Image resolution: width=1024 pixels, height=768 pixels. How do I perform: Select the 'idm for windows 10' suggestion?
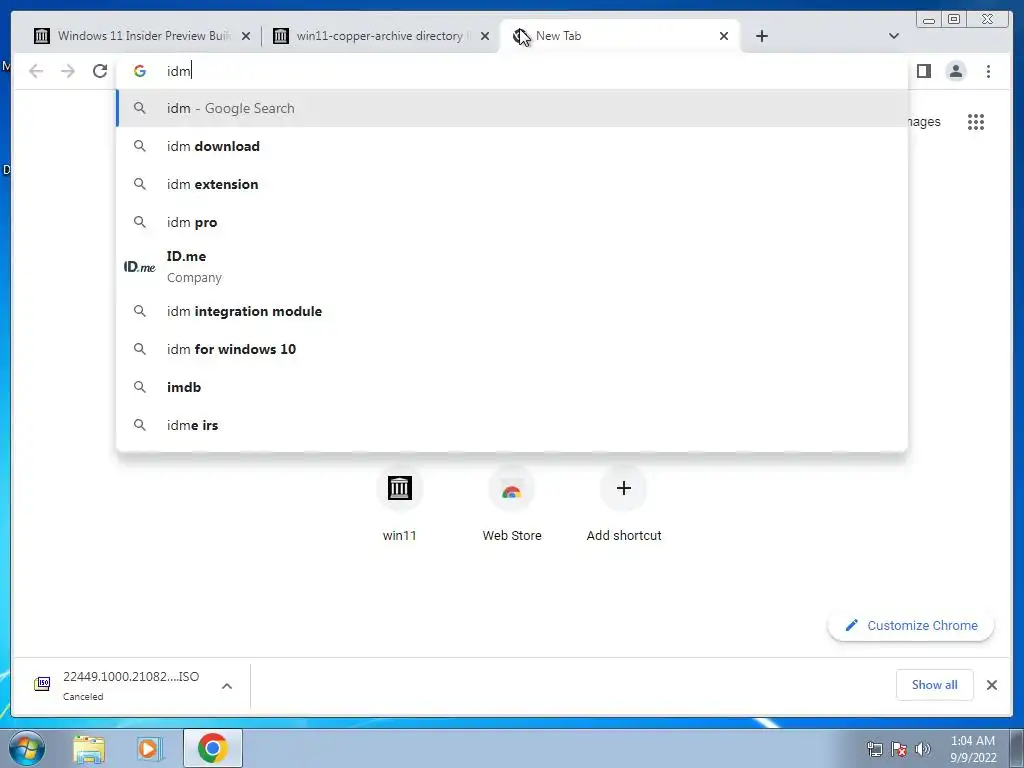click(x=512, y=349)
